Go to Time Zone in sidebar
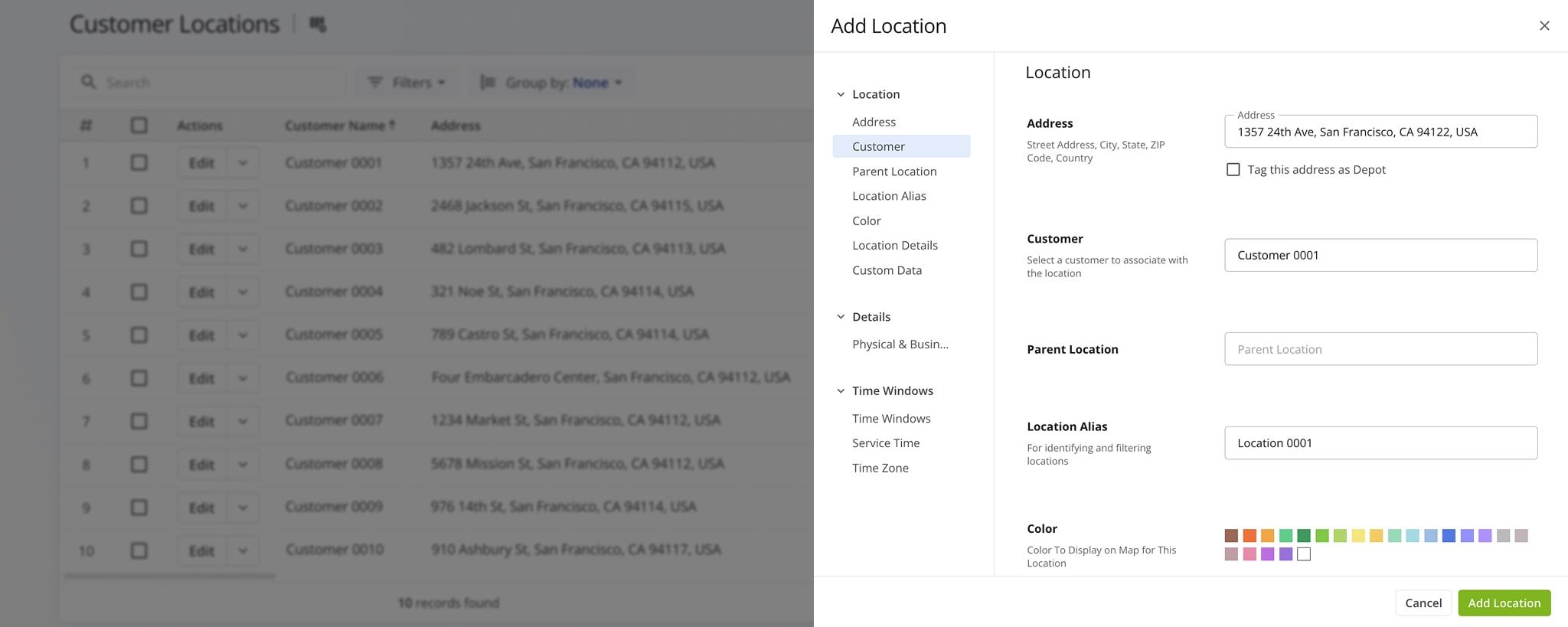1568x627 pixels. pos(880,468)
